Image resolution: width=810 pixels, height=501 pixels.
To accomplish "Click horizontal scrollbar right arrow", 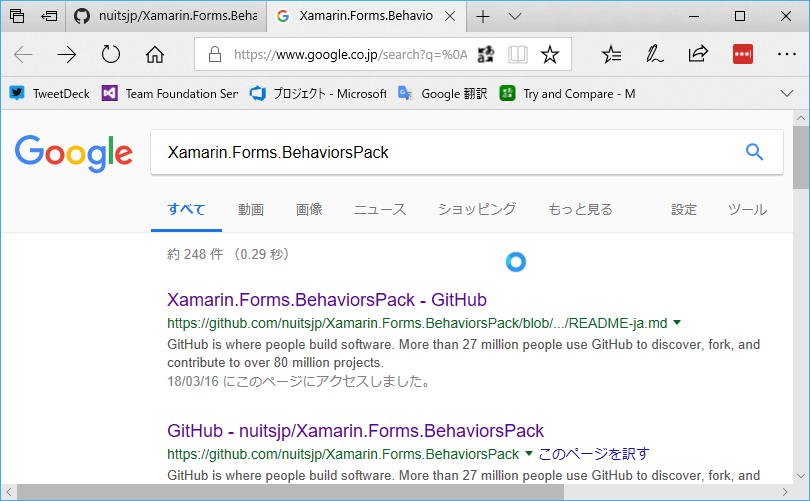I will point(784,492).
